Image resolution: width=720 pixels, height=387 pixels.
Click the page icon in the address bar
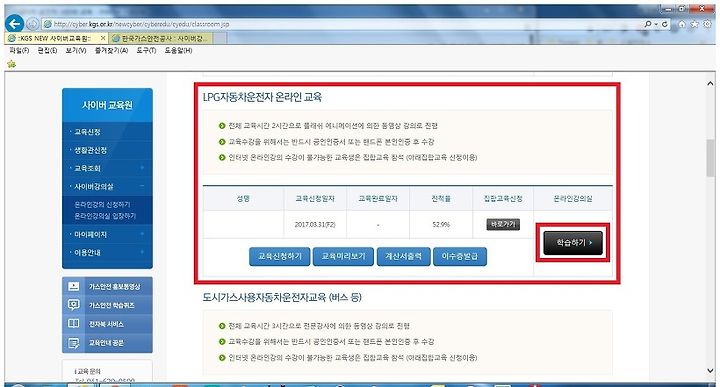tap(47, 24)
